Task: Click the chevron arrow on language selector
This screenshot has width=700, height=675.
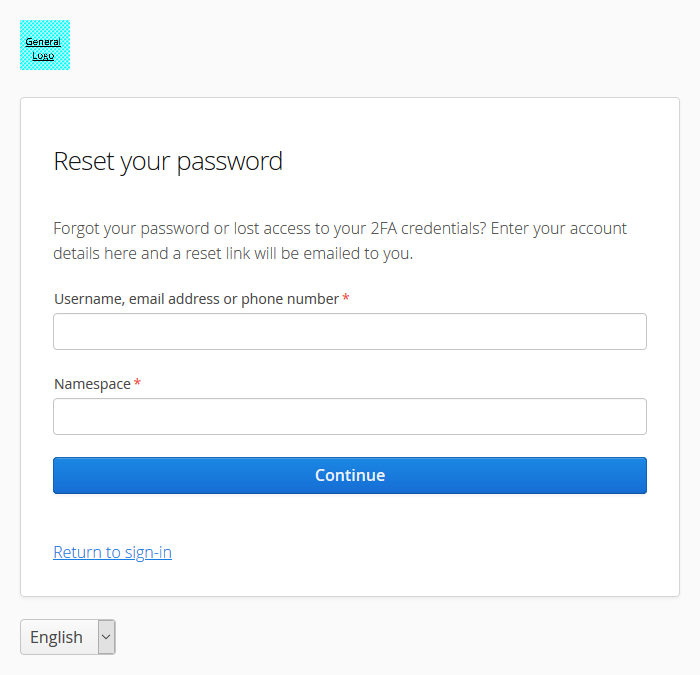Action: 106,637
